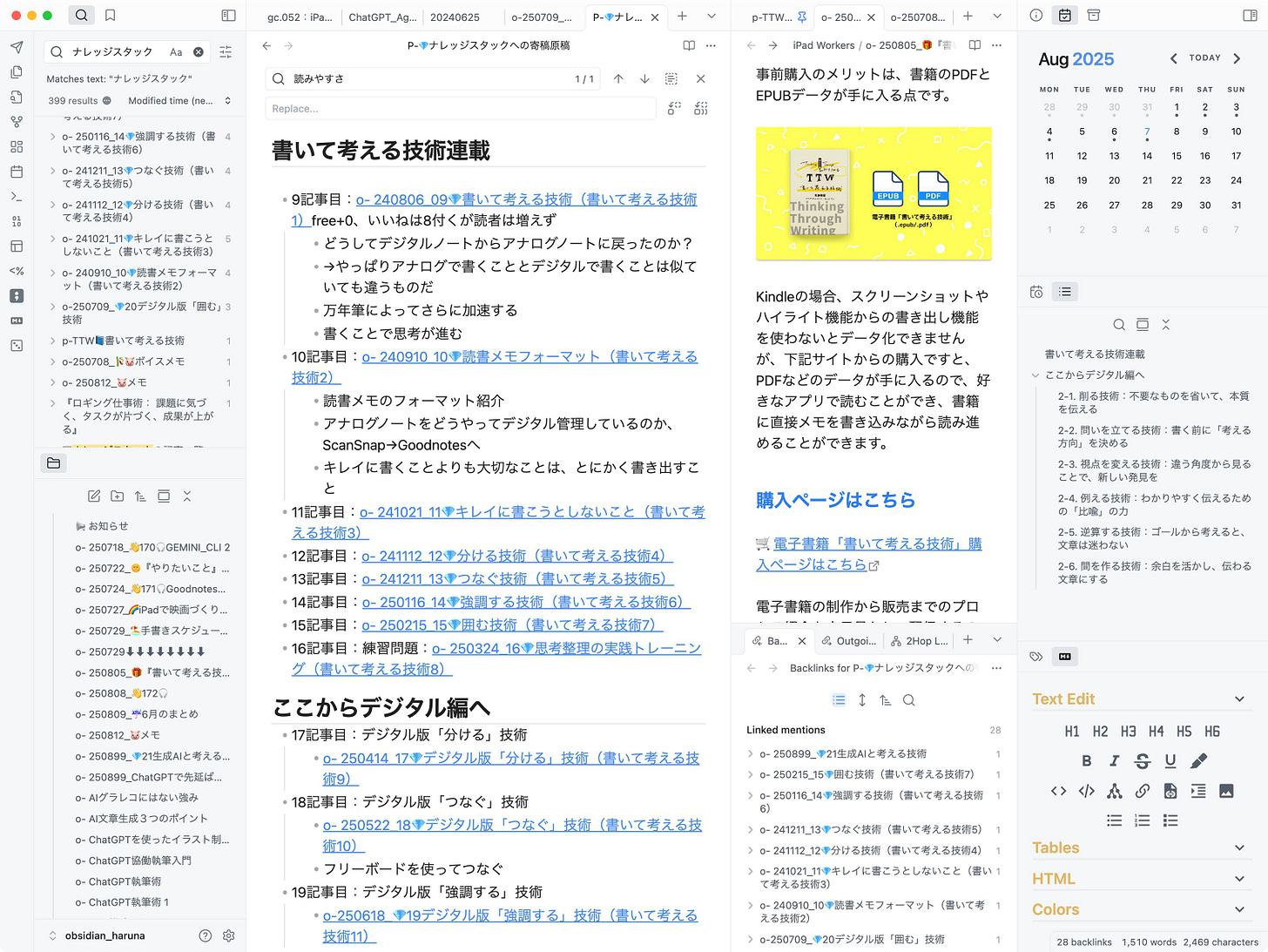The image size is (1268, 952).
Task: Open link o- 241112_12 分ける技術
Action: [x=517, y=556]
